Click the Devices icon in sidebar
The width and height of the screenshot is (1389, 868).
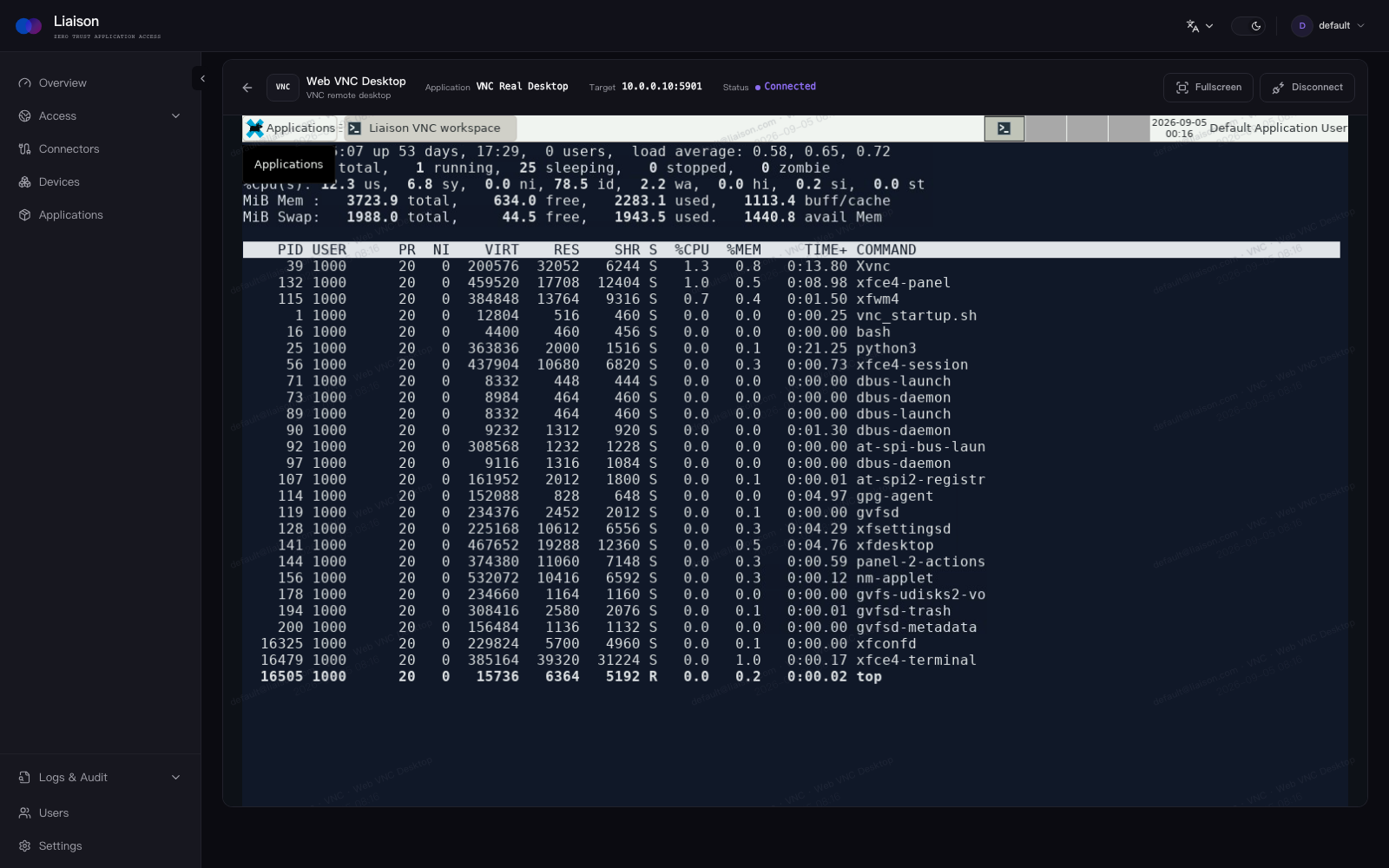[x=24, y=182]
